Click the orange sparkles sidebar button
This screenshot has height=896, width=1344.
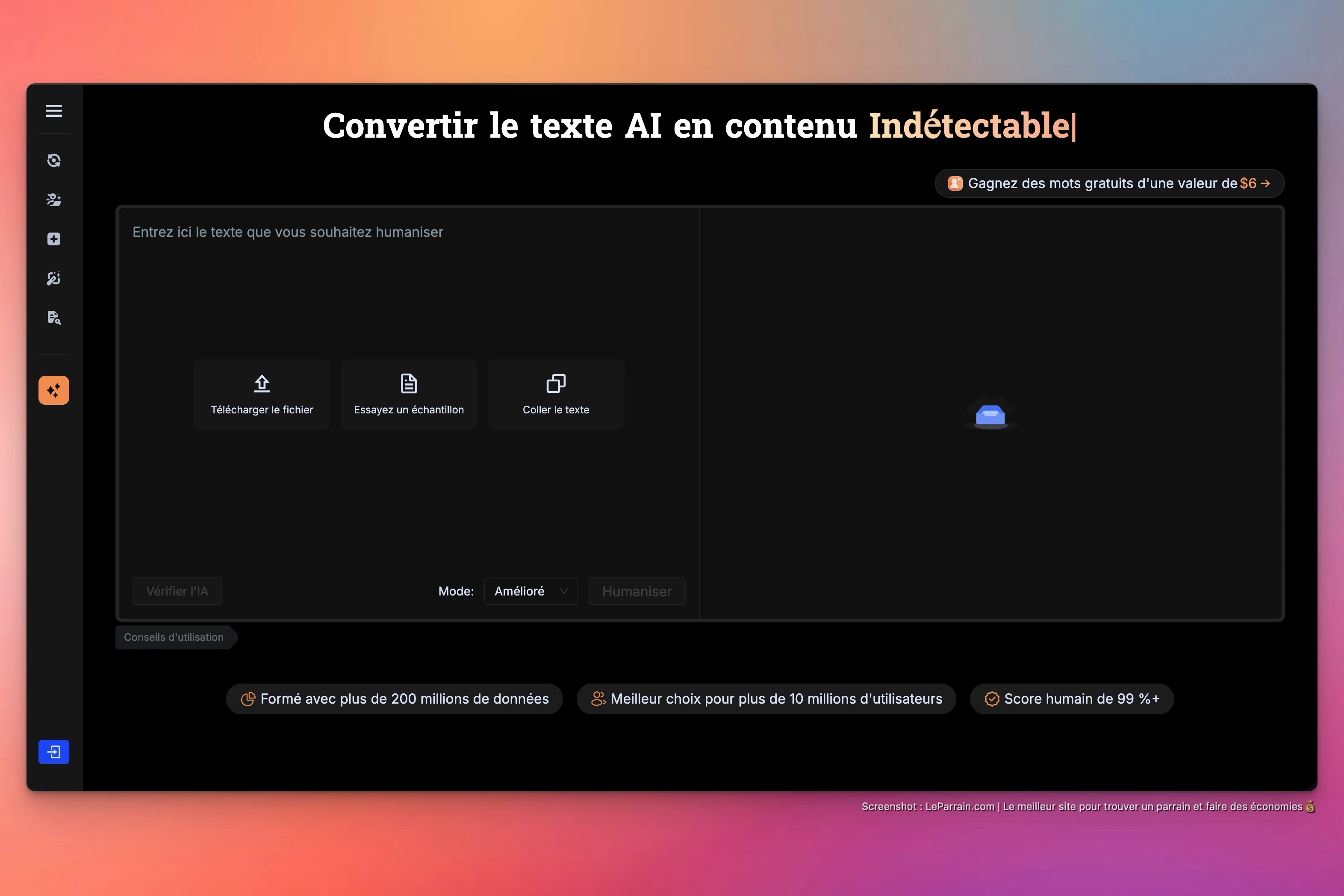[54, 390]
